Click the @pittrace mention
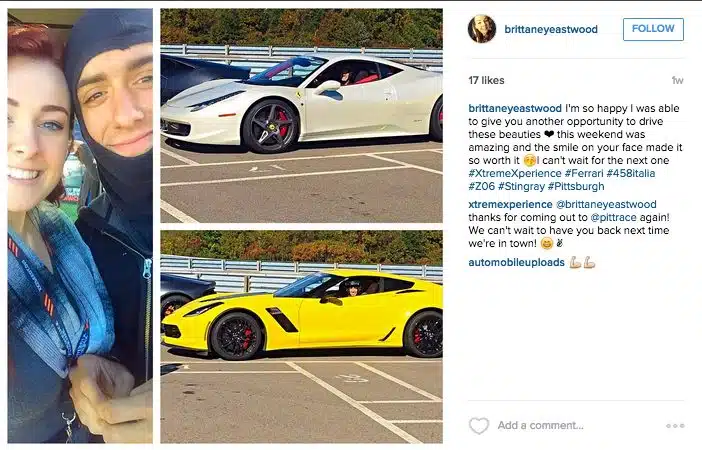The image size is (702, 450). pos(613,218)
